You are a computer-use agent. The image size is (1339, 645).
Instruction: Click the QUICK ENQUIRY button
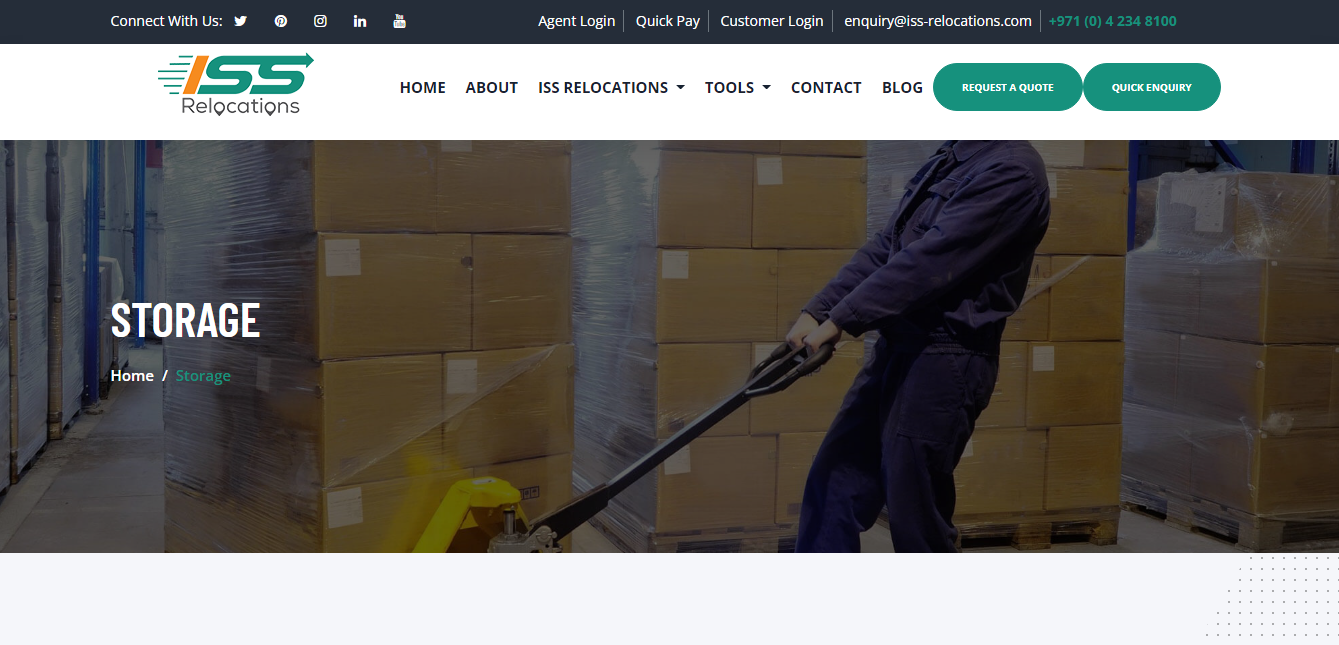tap(1152, 87)
